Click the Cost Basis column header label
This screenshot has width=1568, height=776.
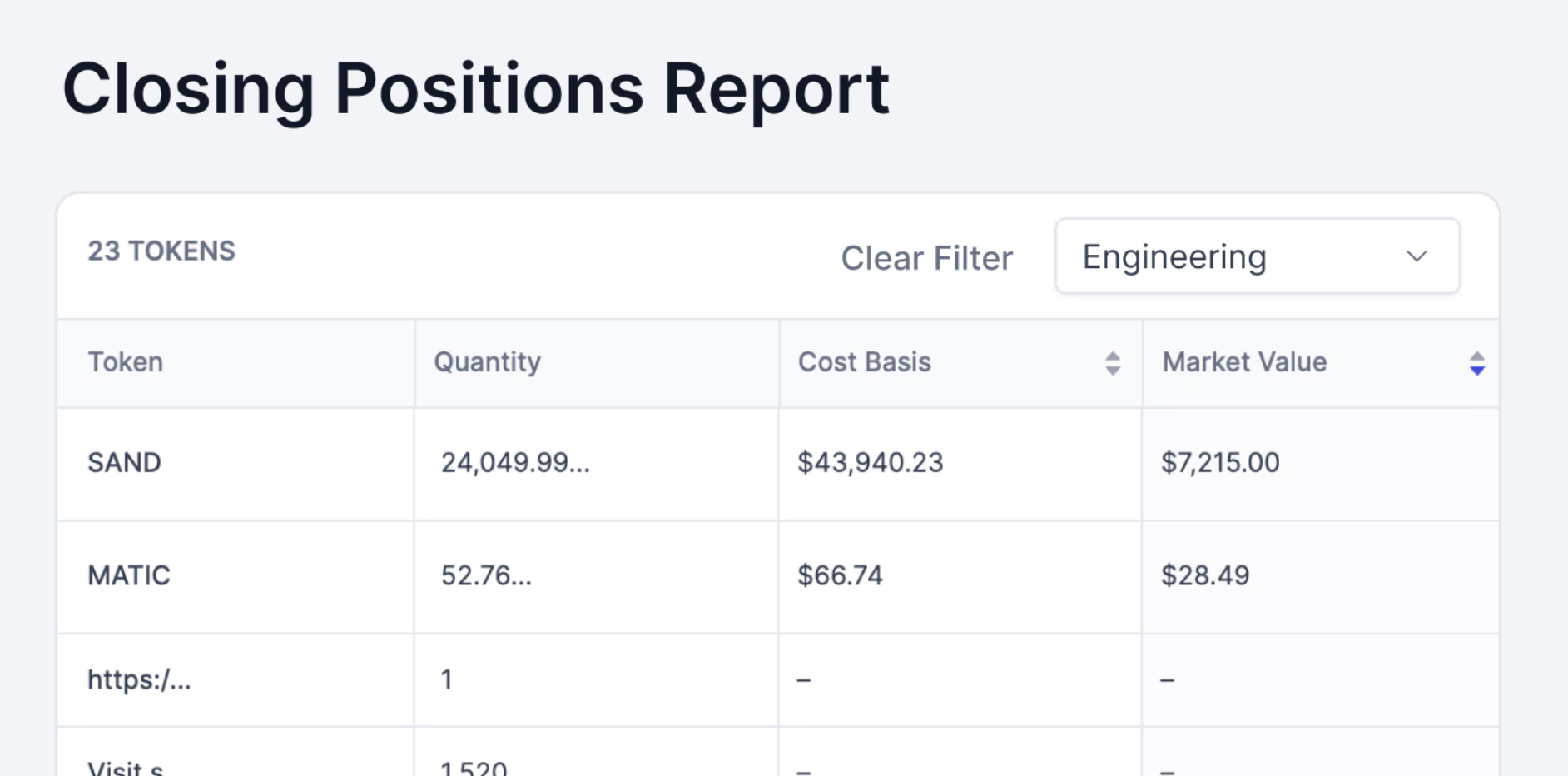[864, 362]
